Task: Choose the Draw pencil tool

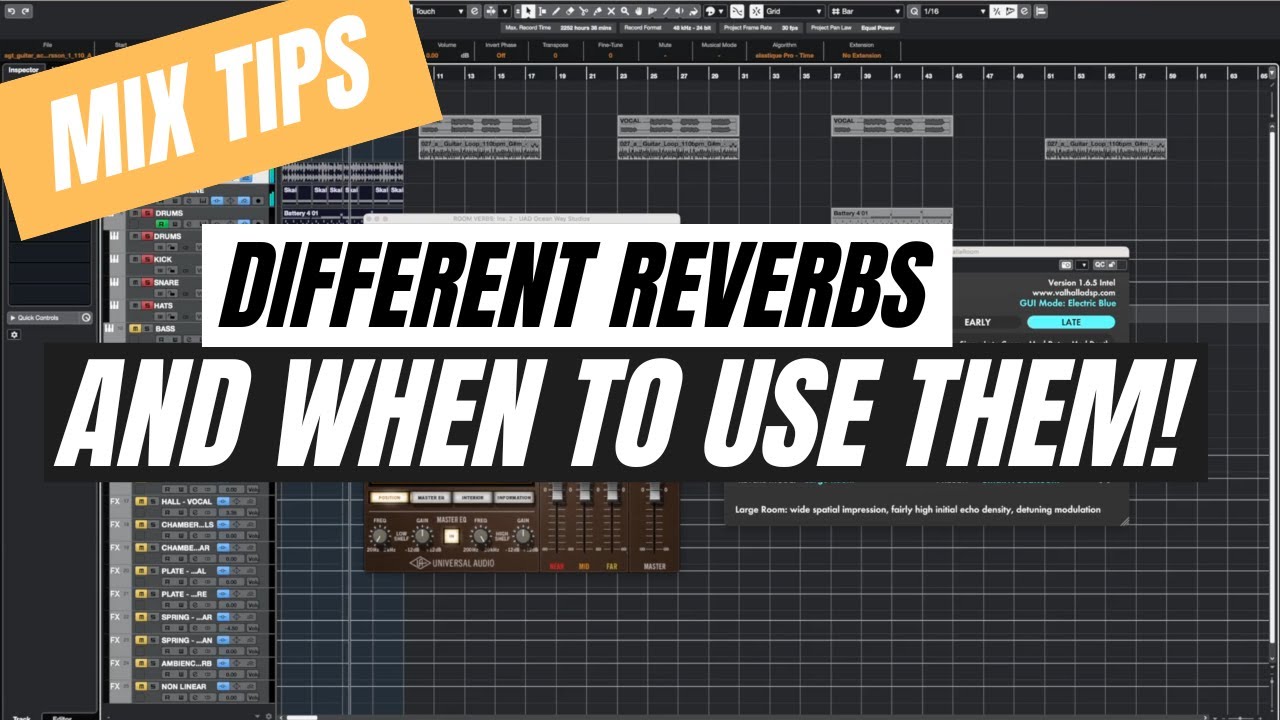Action: pyautogui.click(x=556, y=11)
